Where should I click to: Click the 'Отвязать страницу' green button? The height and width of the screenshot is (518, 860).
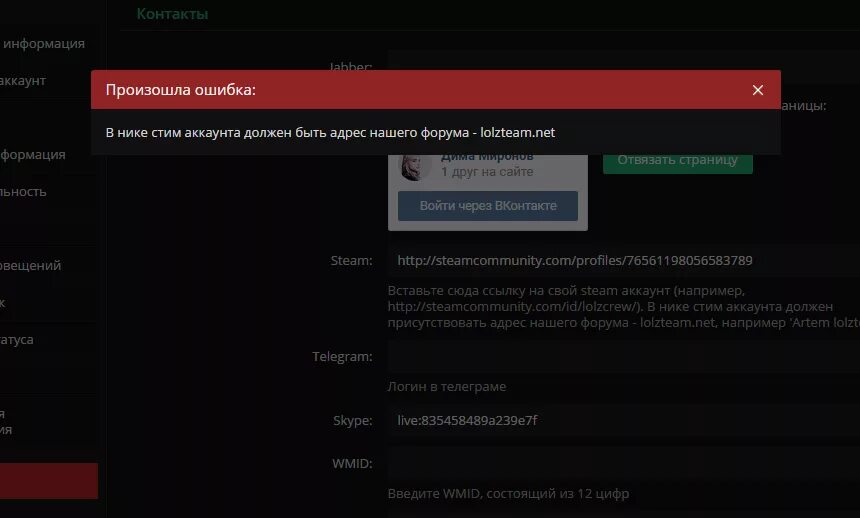677,164
